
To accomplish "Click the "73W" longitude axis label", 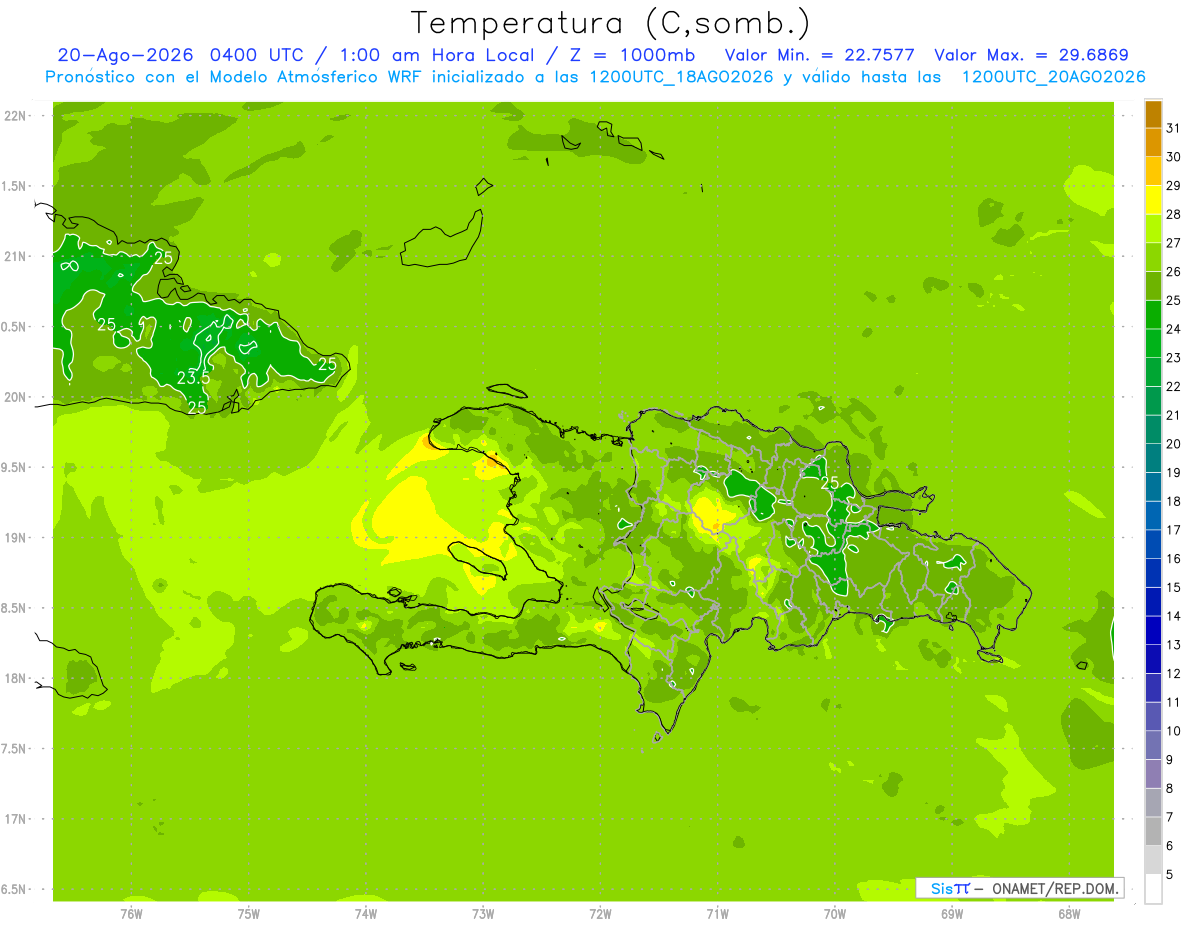I will (483, 914).
